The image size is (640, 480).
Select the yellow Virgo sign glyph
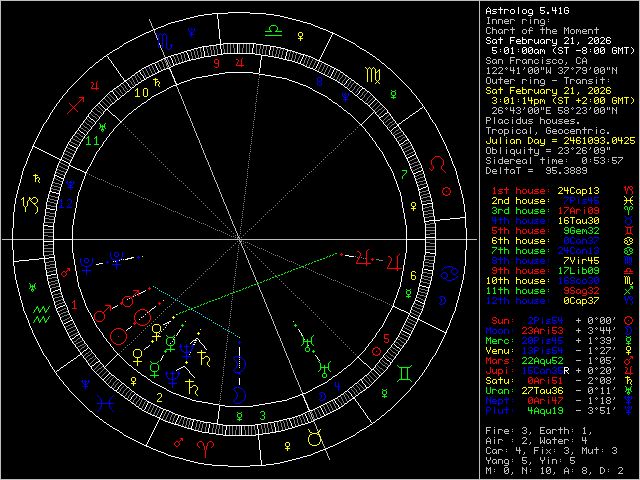click(x=371, y=73)
